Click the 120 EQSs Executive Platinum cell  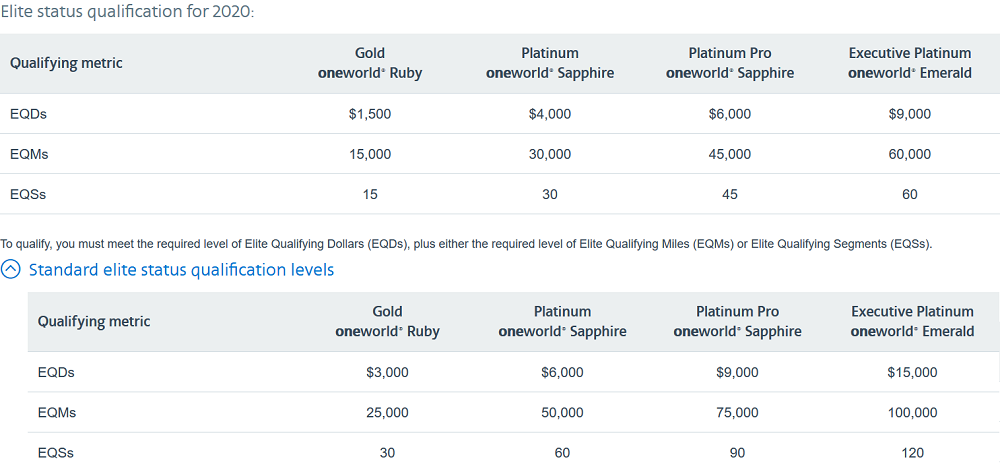913,453
